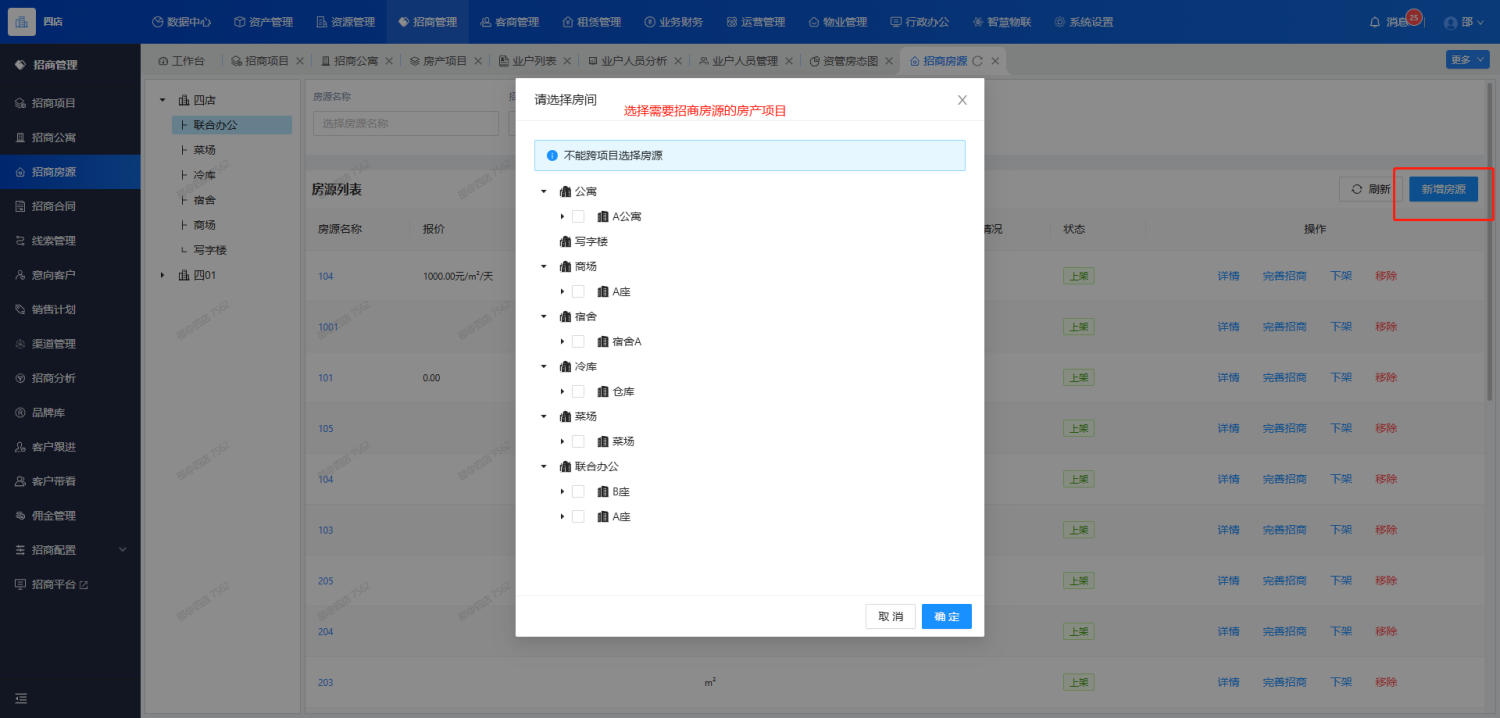The image size is (1500, 718).
Task: Expand the A公寓 node arrow
Action: pos(563,216)
